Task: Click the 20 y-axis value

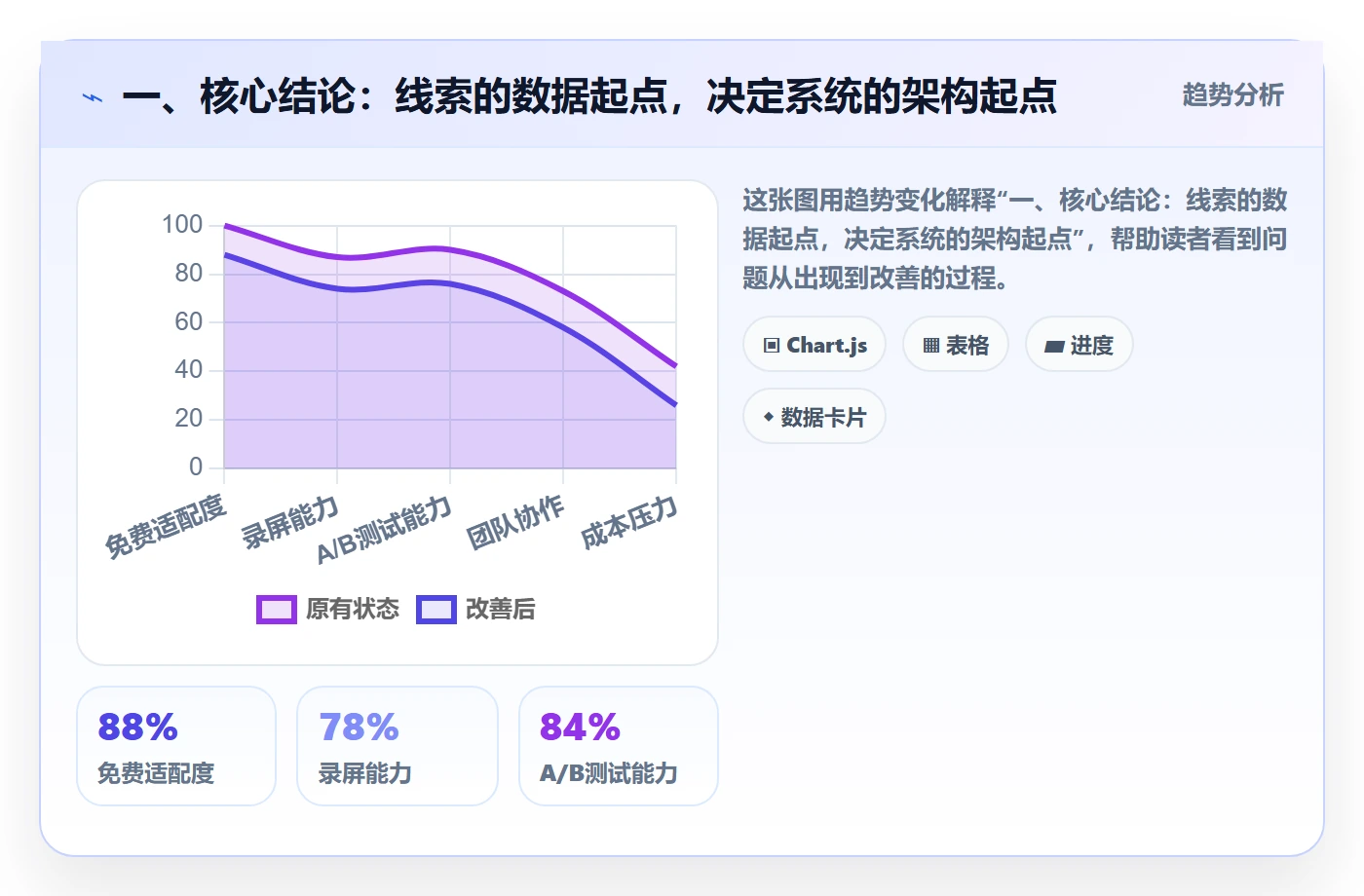Action: click(189, 419)
